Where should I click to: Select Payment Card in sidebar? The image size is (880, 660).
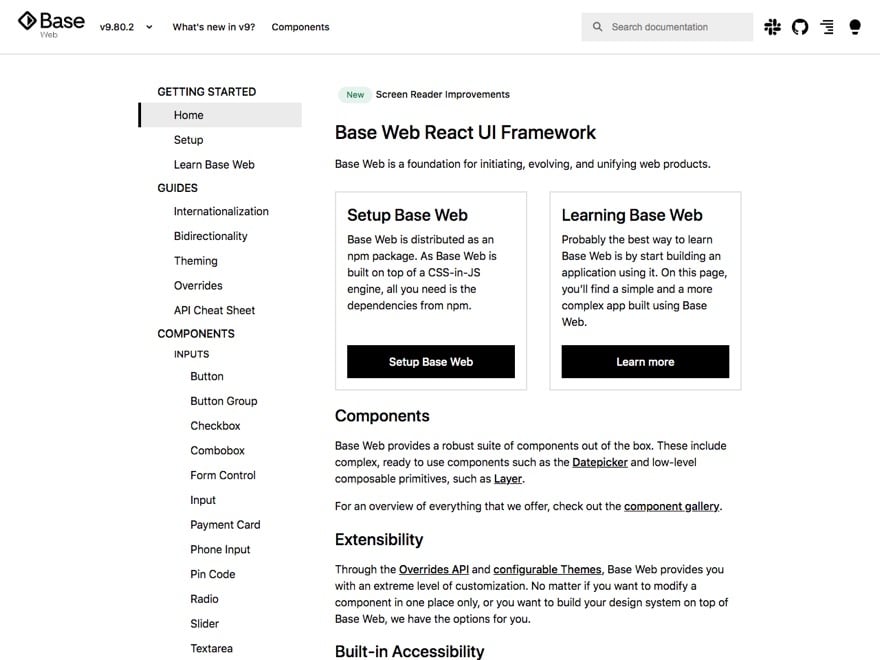(x=225, y=525)
